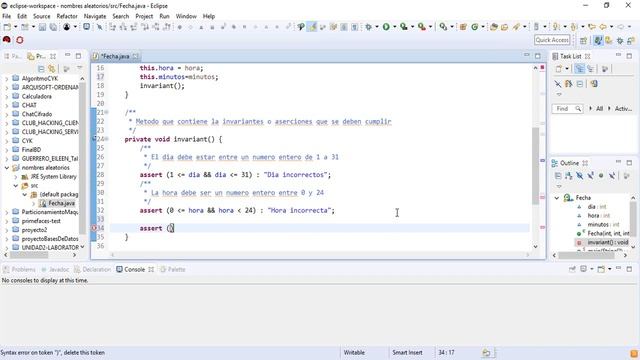Click the Save icon in toolbar

(42, 27)
